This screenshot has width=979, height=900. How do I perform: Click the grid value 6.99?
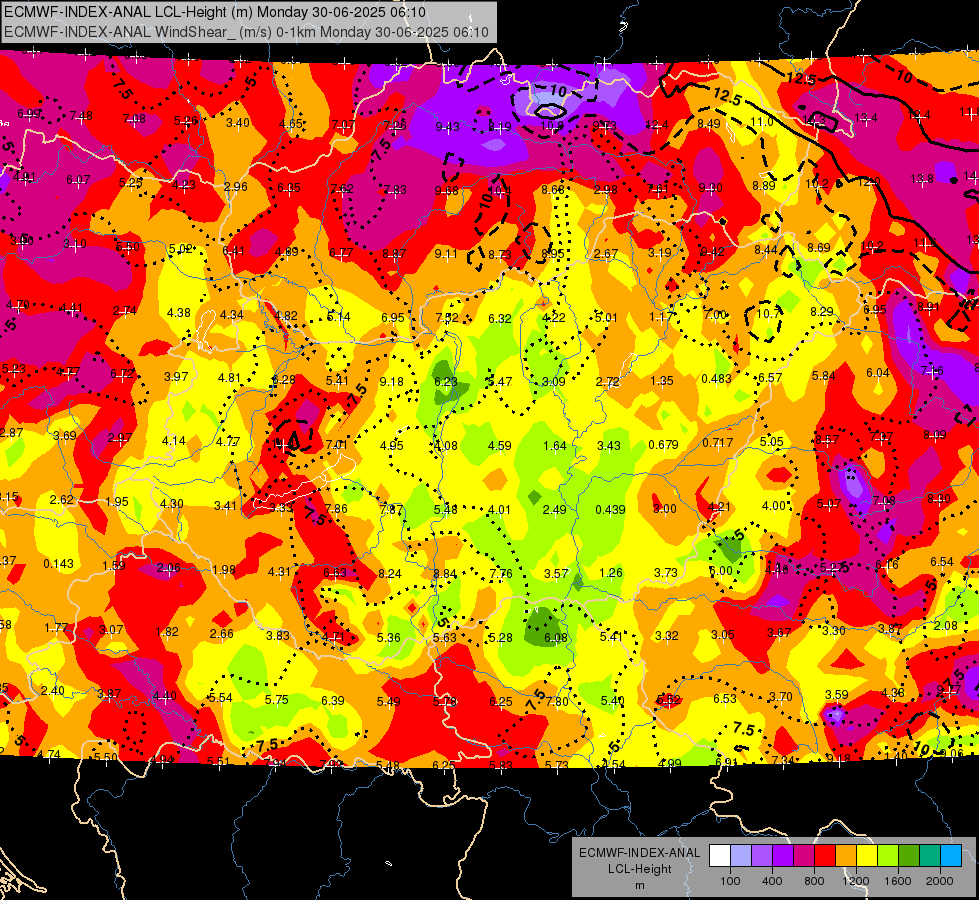pyautogui.click(x=29, y=114)
